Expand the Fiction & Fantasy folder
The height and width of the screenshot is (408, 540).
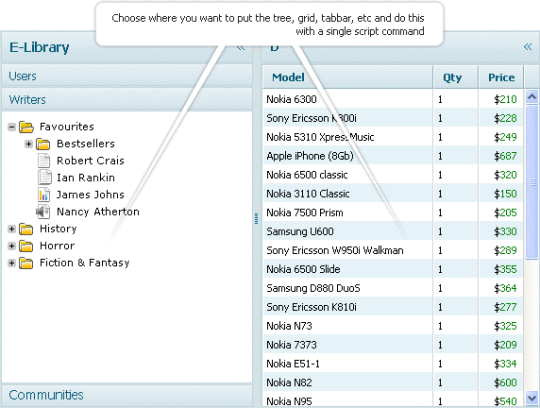[11, 263]
